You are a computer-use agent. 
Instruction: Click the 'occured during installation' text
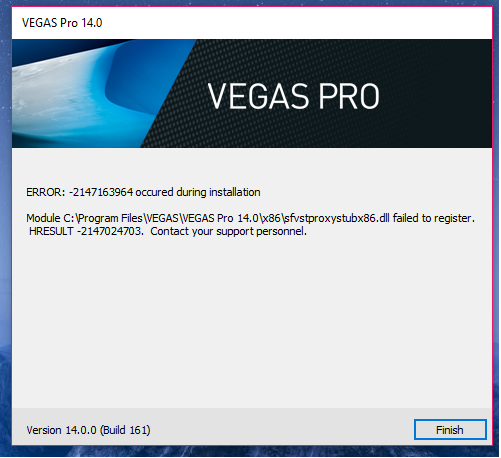[198, 192]
